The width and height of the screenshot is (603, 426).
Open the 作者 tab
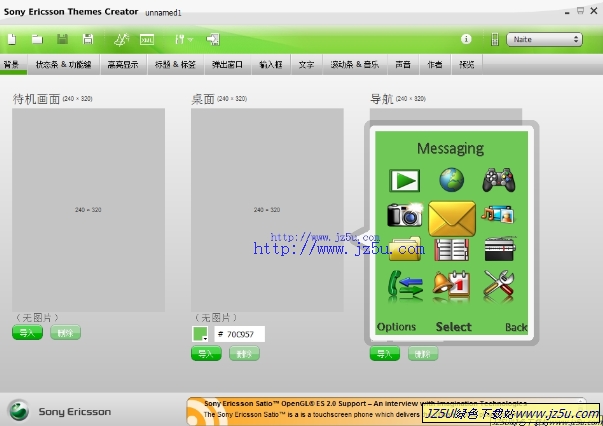click(x=435, y=65)
